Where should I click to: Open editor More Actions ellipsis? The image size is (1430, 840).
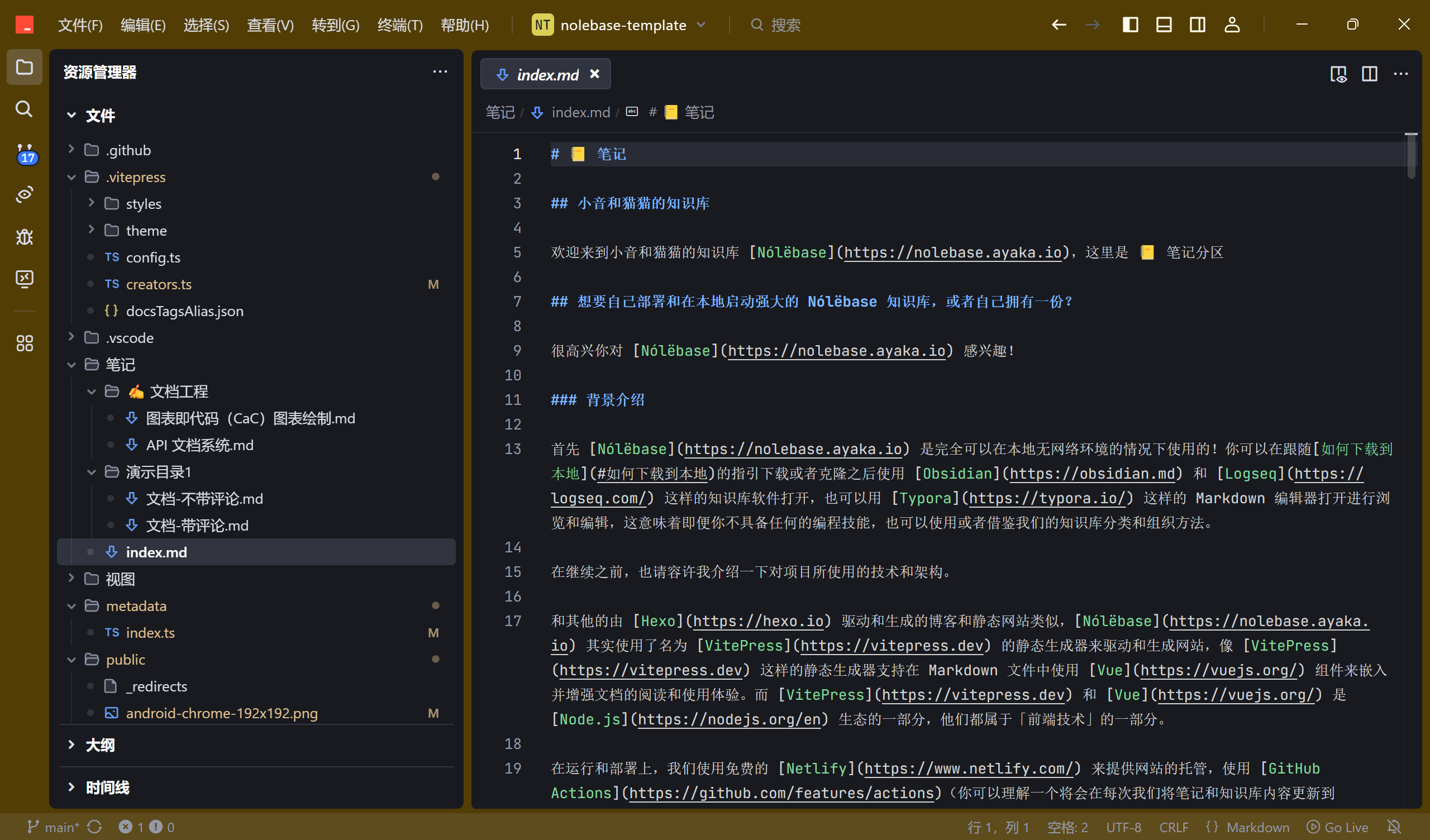pyautogui.click(x=1400, y=74)
